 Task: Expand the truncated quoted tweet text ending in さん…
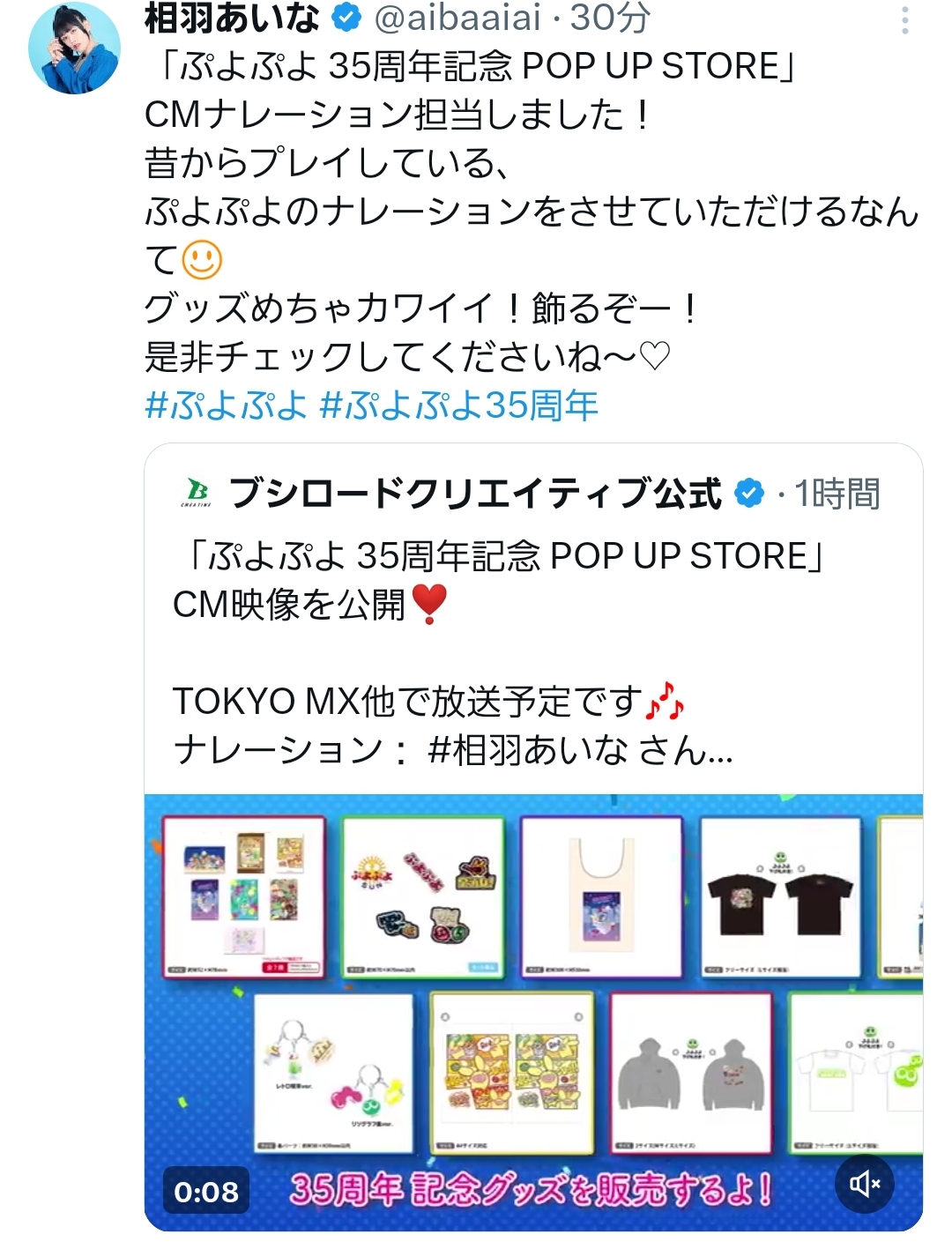click(x=454, y=750)
